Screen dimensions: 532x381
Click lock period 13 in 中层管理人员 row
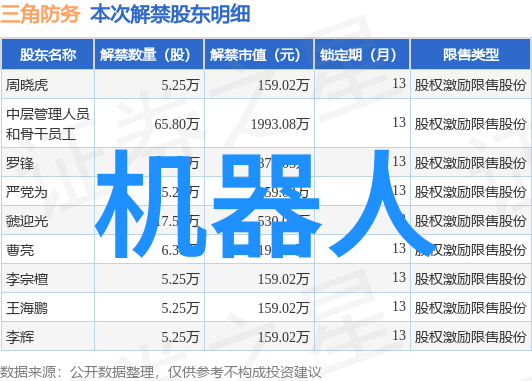(x=399, y=122)
